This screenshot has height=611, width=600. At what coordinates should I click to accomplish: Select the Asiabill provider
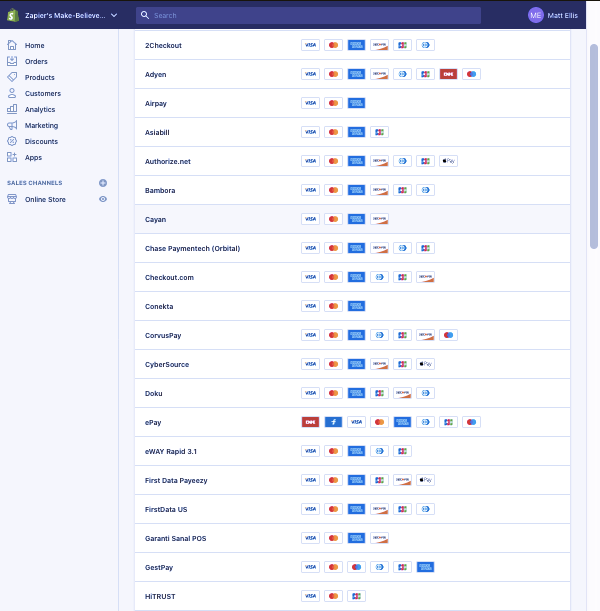click(352, 132)
